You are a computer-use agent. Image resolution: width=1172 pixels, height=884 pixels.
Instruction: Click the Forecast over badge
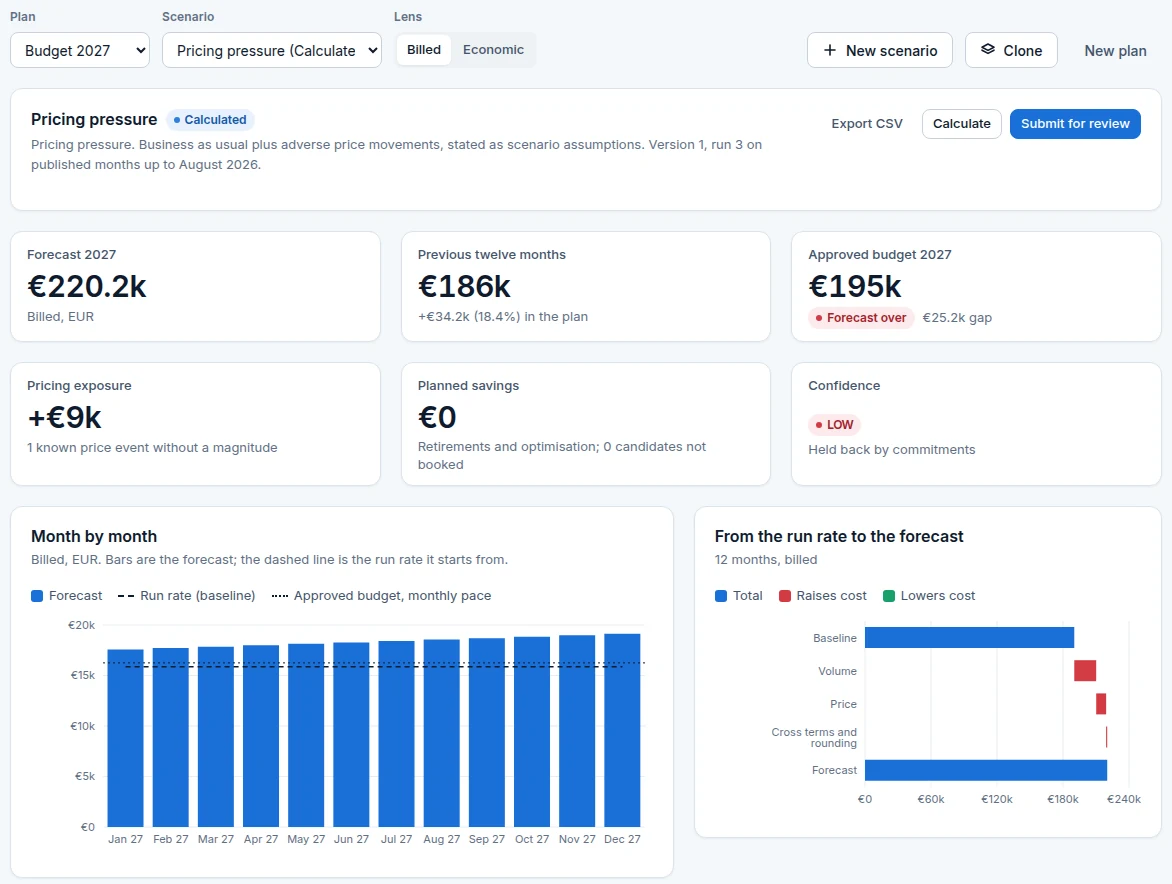tap(860, 318)
